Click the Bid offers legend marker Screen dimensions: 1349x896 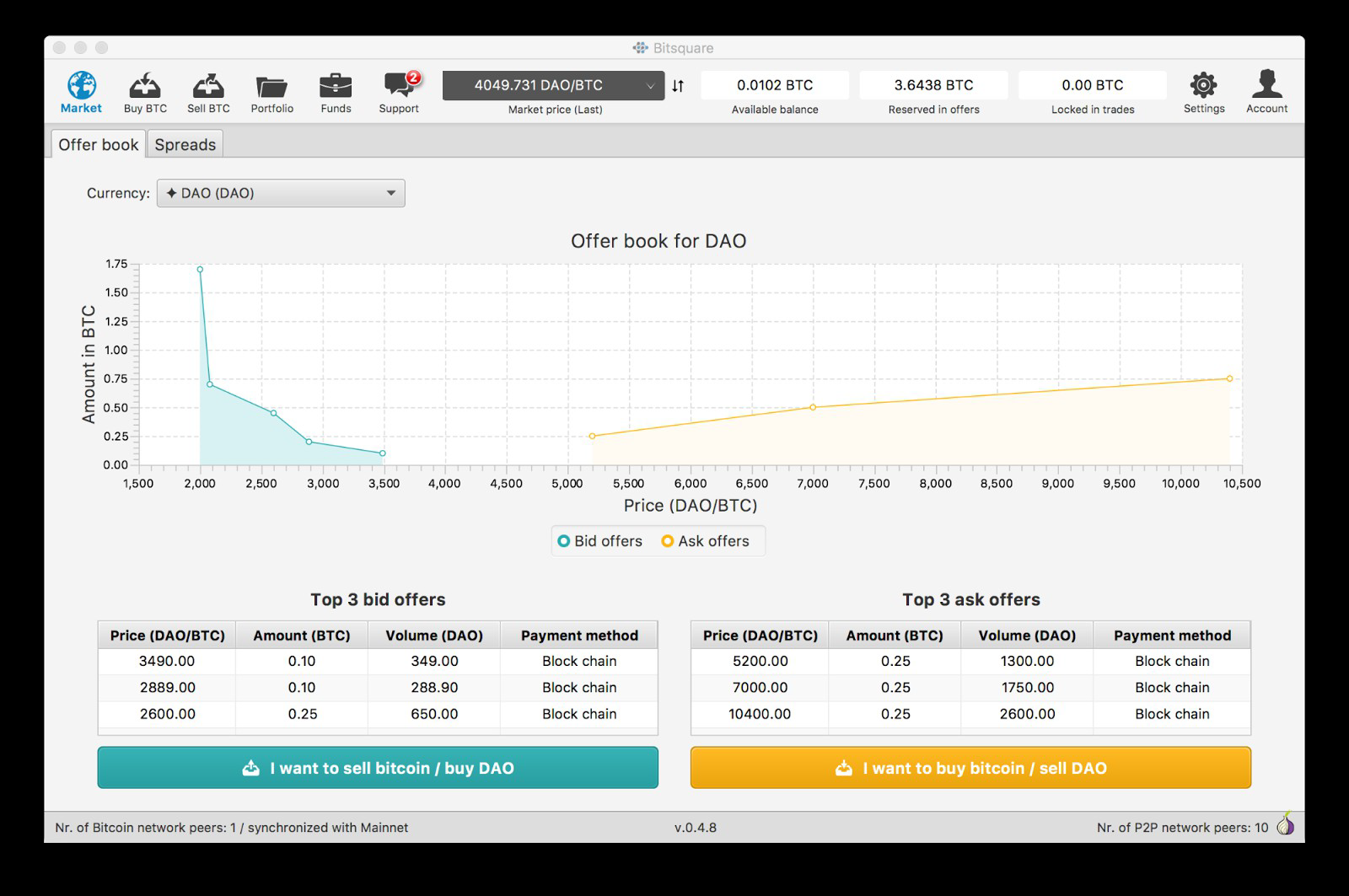coord(564,541)
